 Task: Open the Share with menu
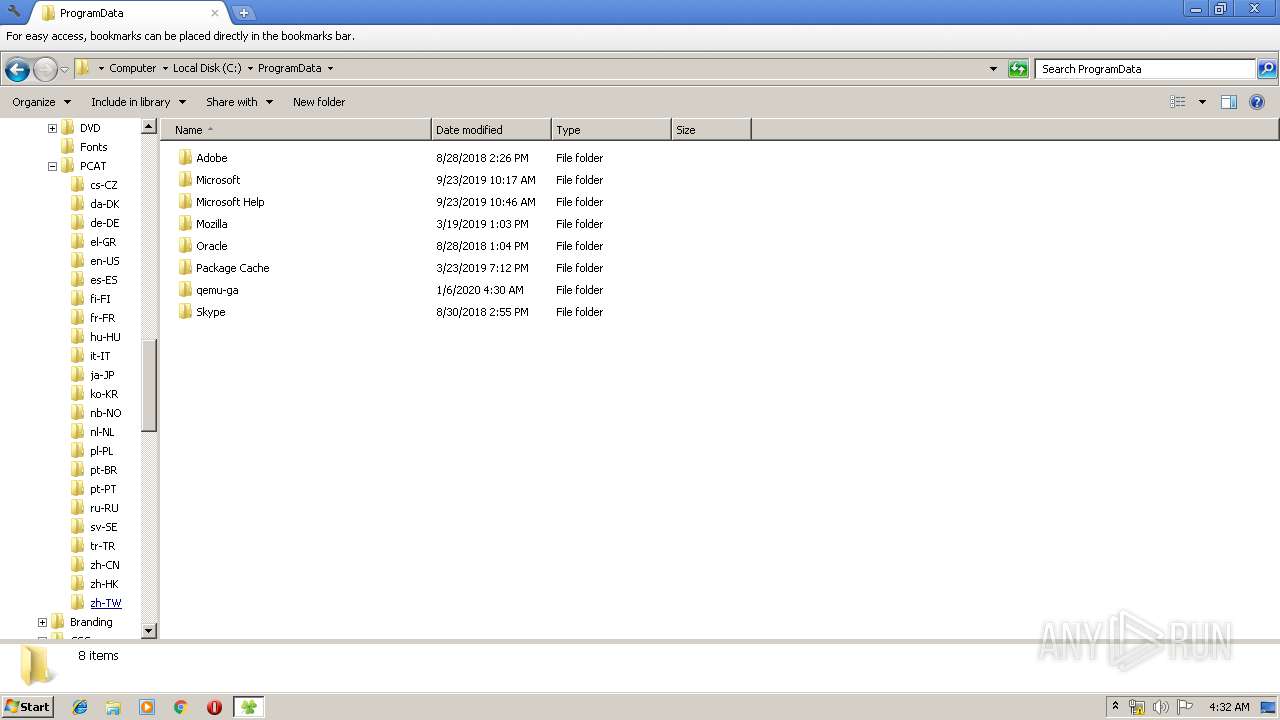239,102
